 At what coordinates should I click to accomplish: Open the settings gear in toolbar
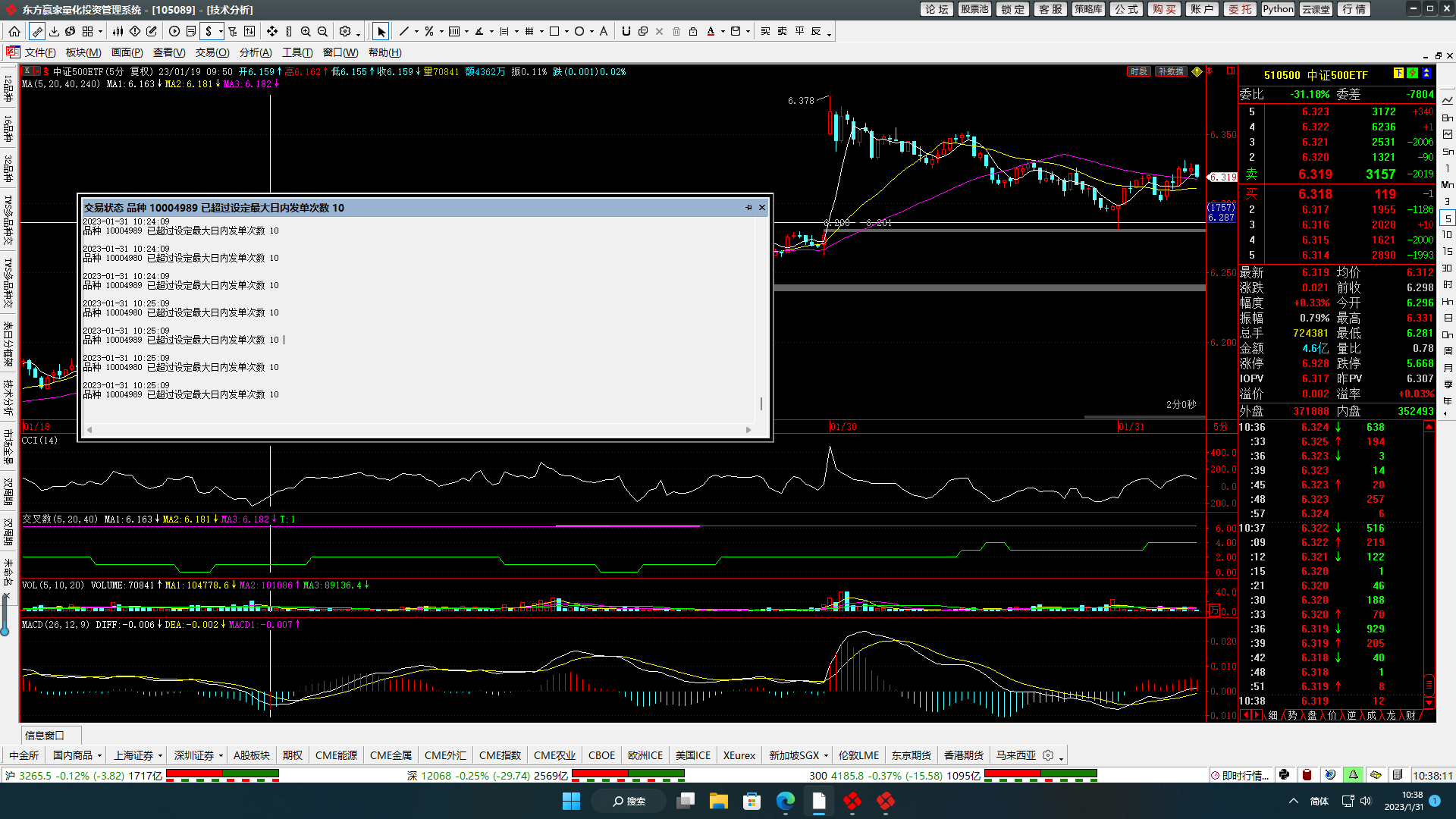(345, 31)
